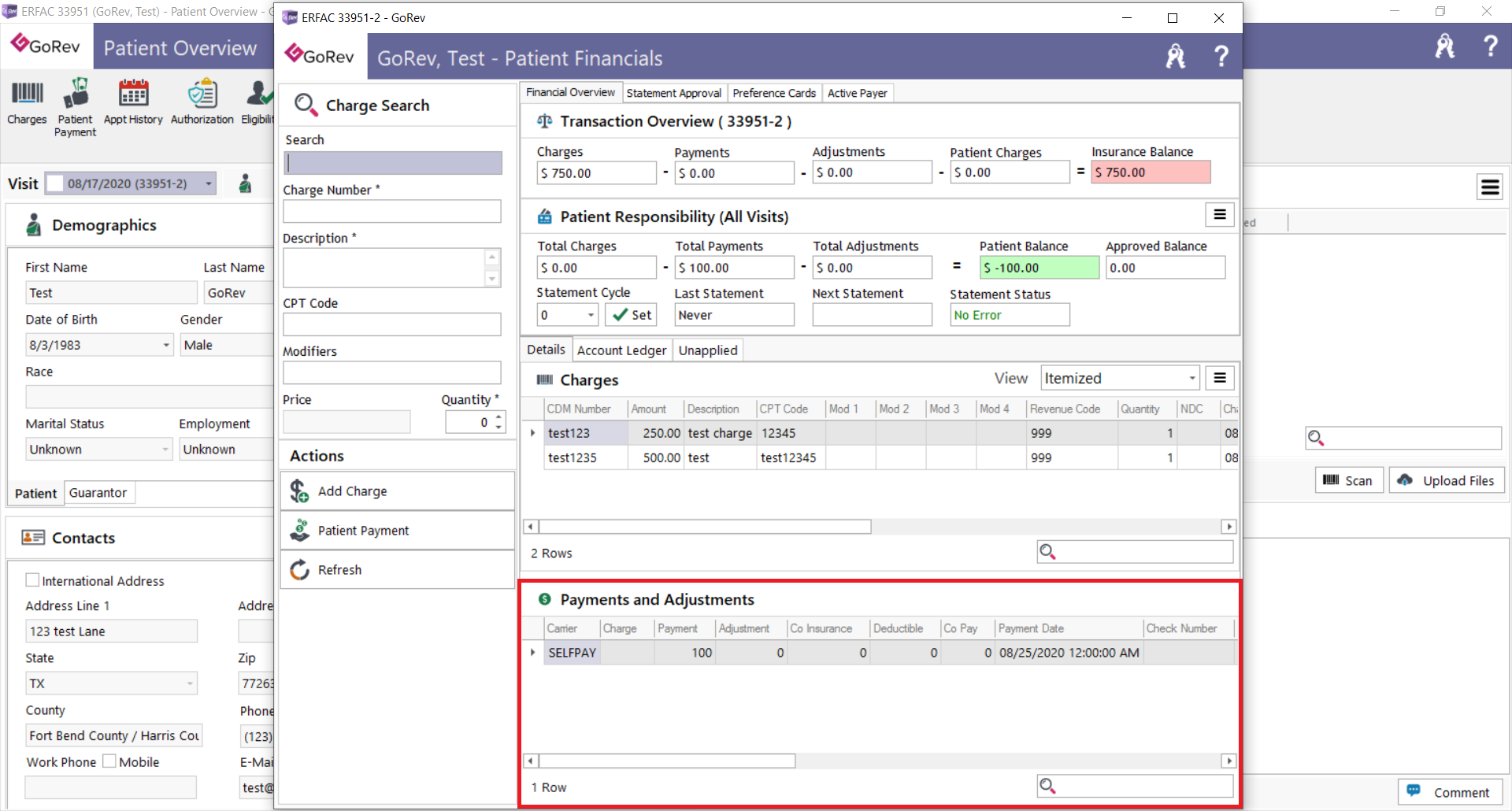Click the First Name field containing Test

111,293
